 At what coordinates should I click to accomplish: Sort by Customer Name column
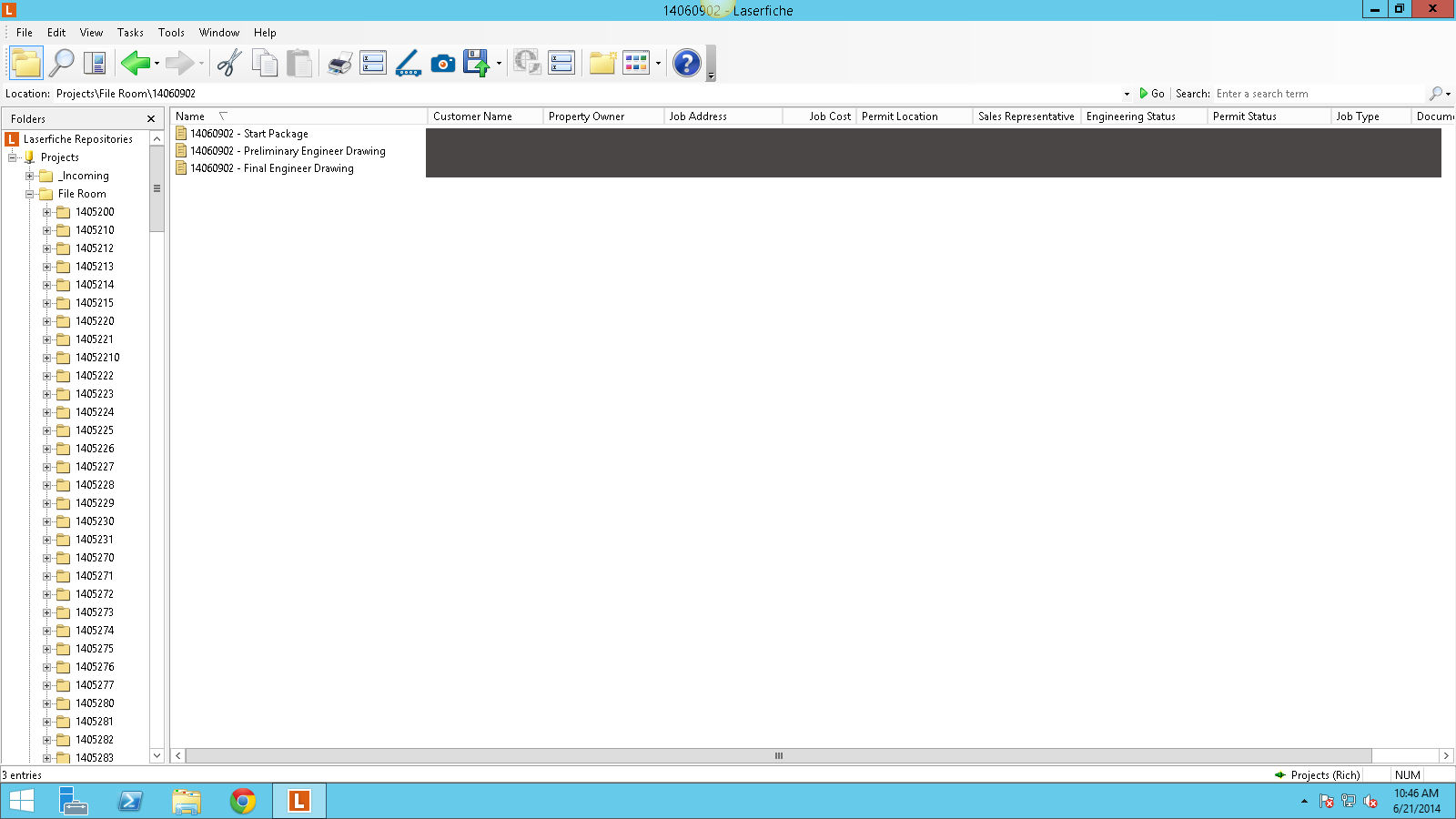pyautogui.click(x=485, y=116)
